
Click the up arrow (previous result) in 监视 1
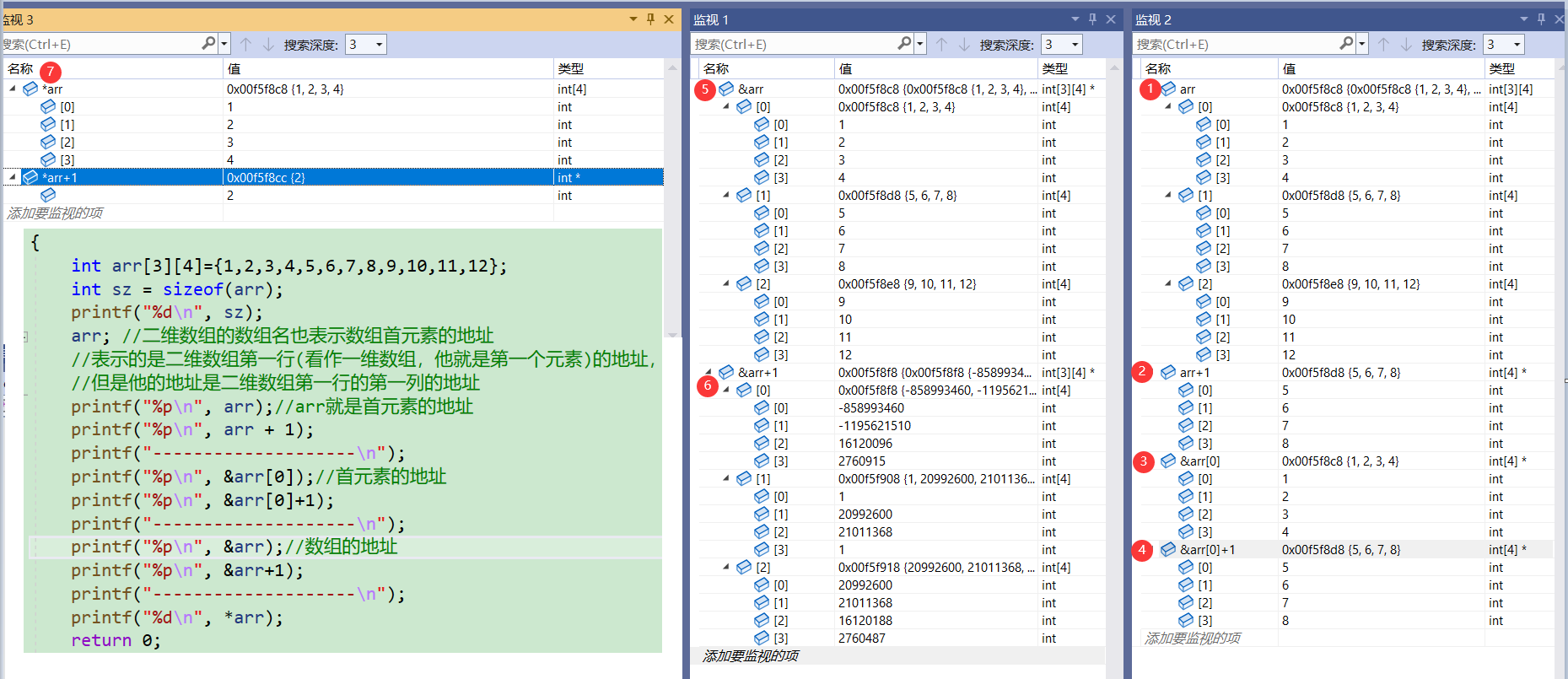(941, 44)
